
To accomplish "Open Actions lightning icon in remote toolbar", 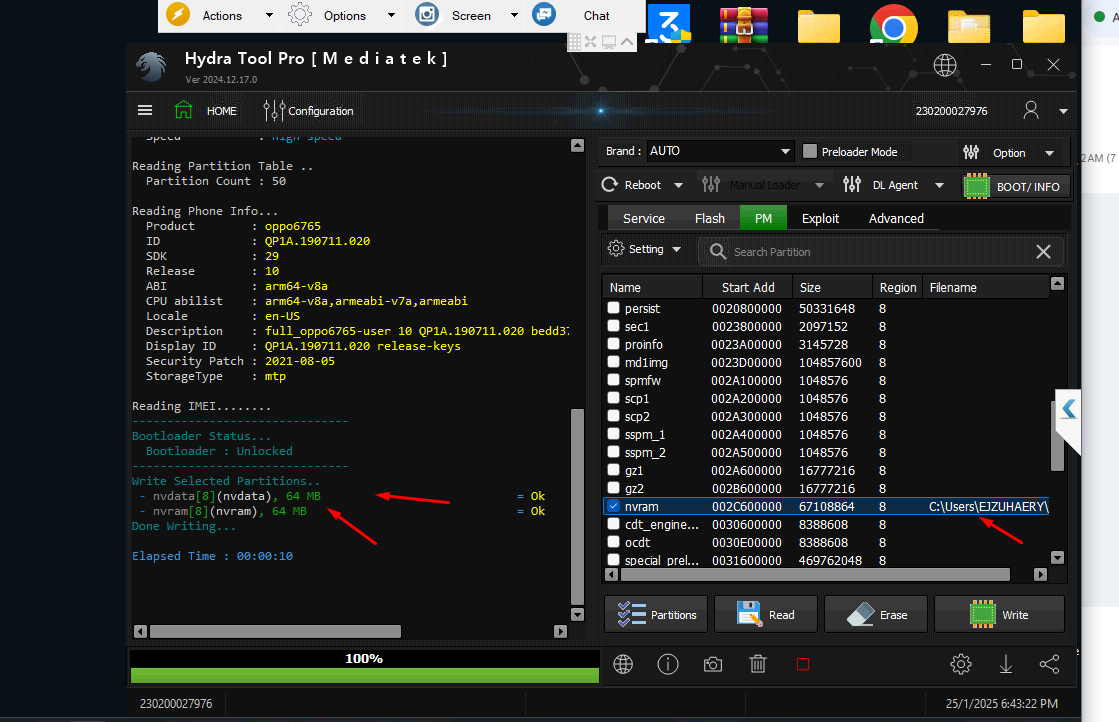I will [178, 15].
